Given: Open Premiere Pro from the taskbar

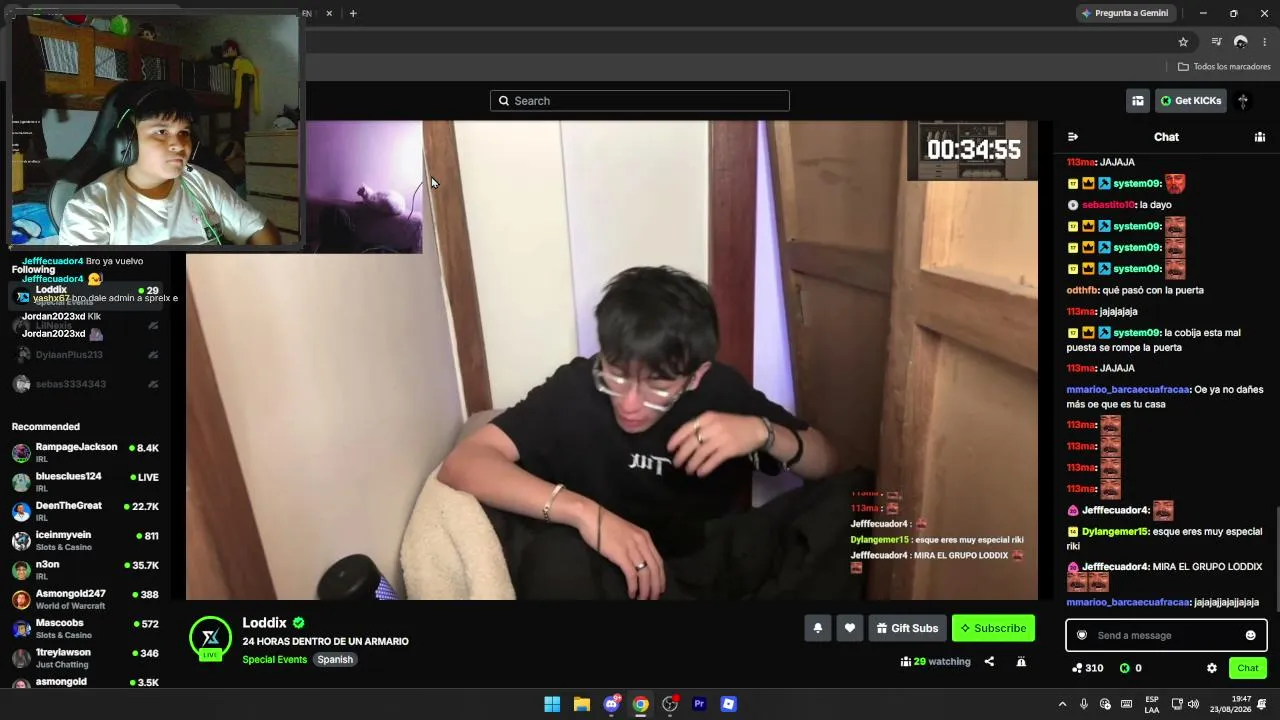Looking at the screenshot, I should tap(699, 704).
